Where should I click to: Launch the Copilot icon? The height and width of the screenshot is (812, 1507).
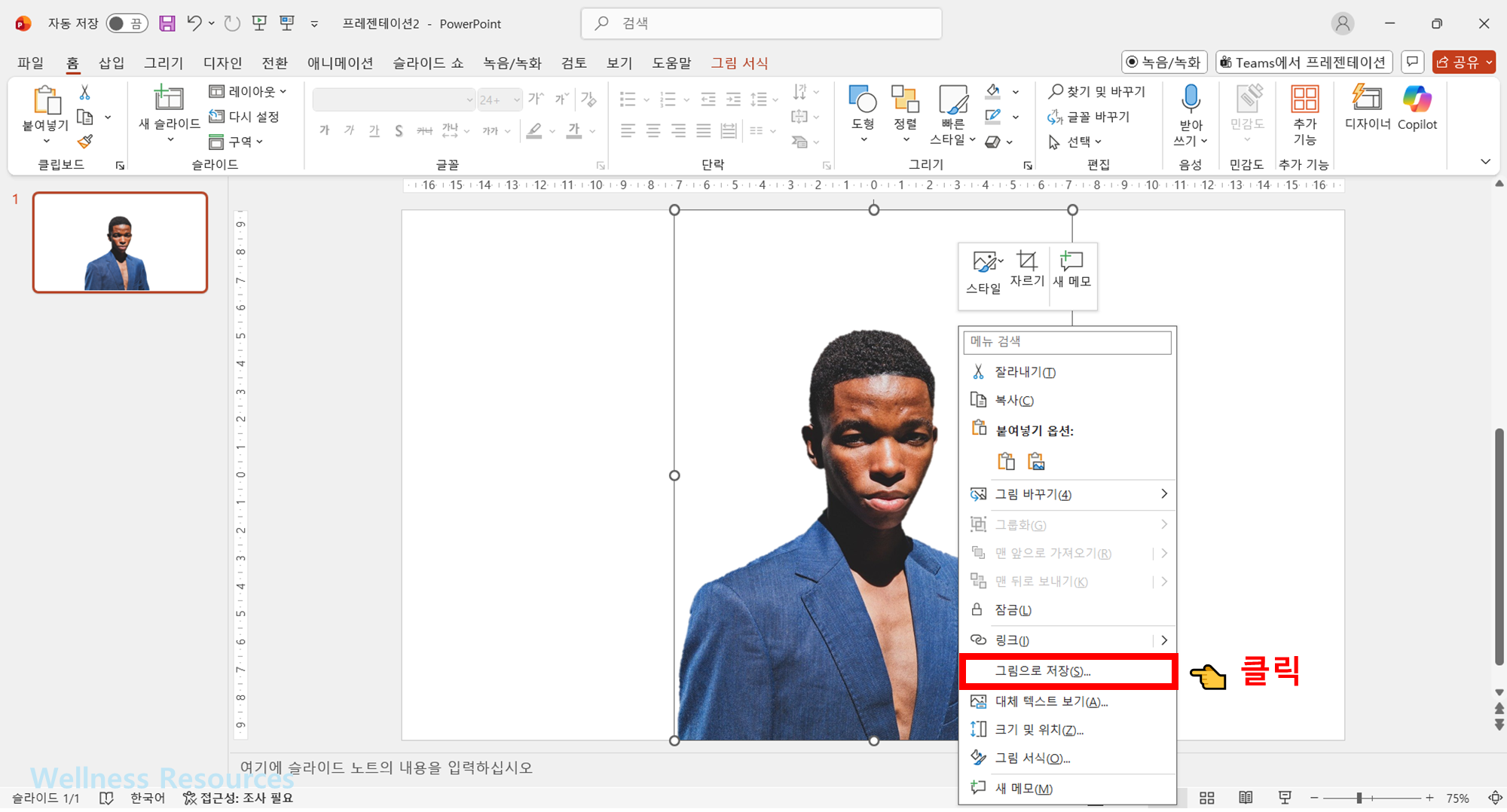1417,99
